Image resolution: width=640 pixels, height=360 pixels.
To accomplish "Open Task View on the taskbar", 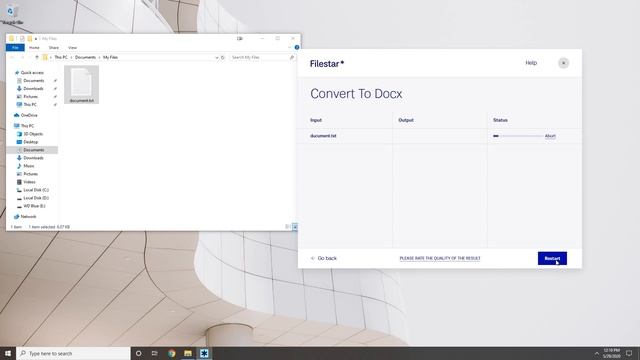I will click(x=155, y=353).
